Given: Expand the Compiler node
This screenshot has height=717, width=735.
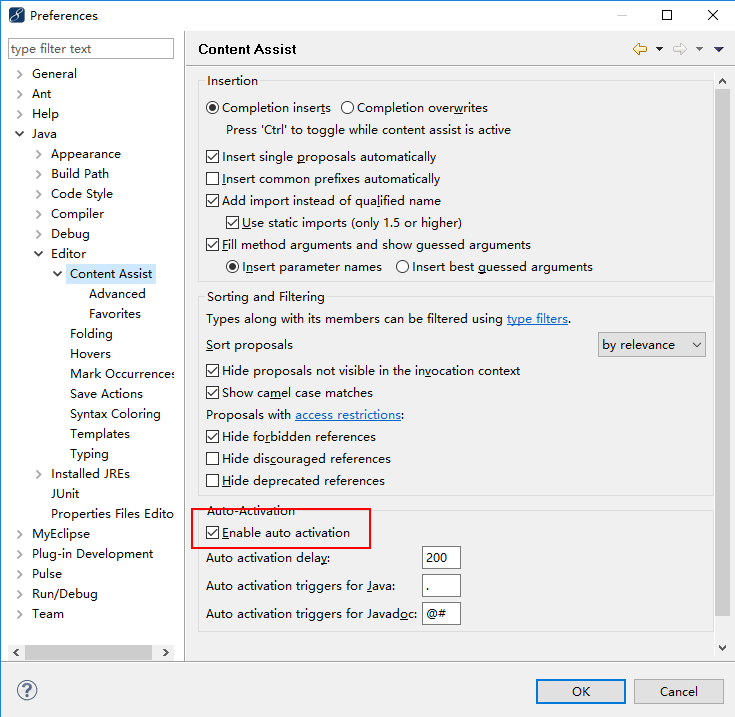Looking at the screenshot, I should pyautogui.click(x=39, y=214).
